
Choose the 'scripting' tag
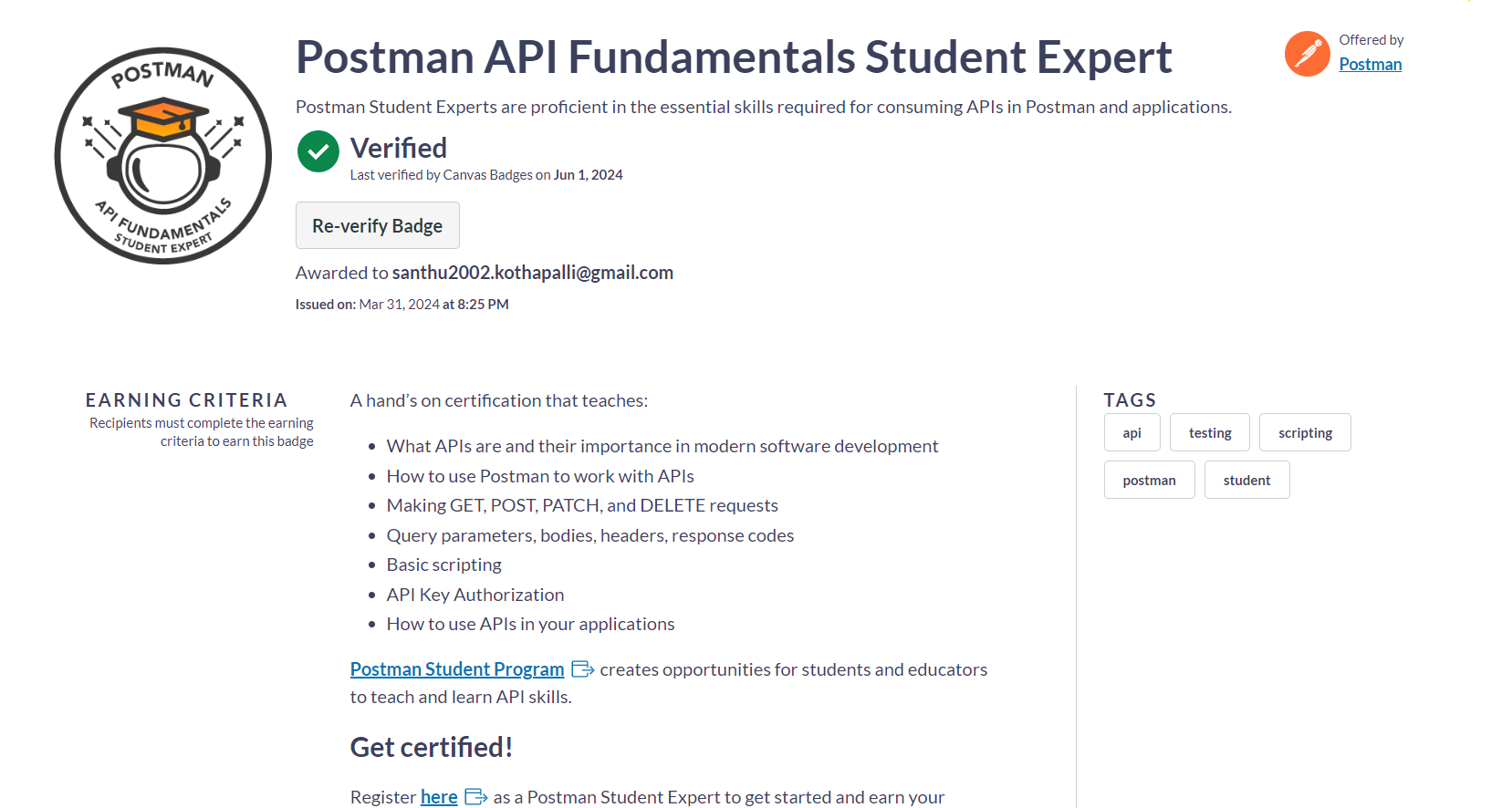[x=1304, y=433]
